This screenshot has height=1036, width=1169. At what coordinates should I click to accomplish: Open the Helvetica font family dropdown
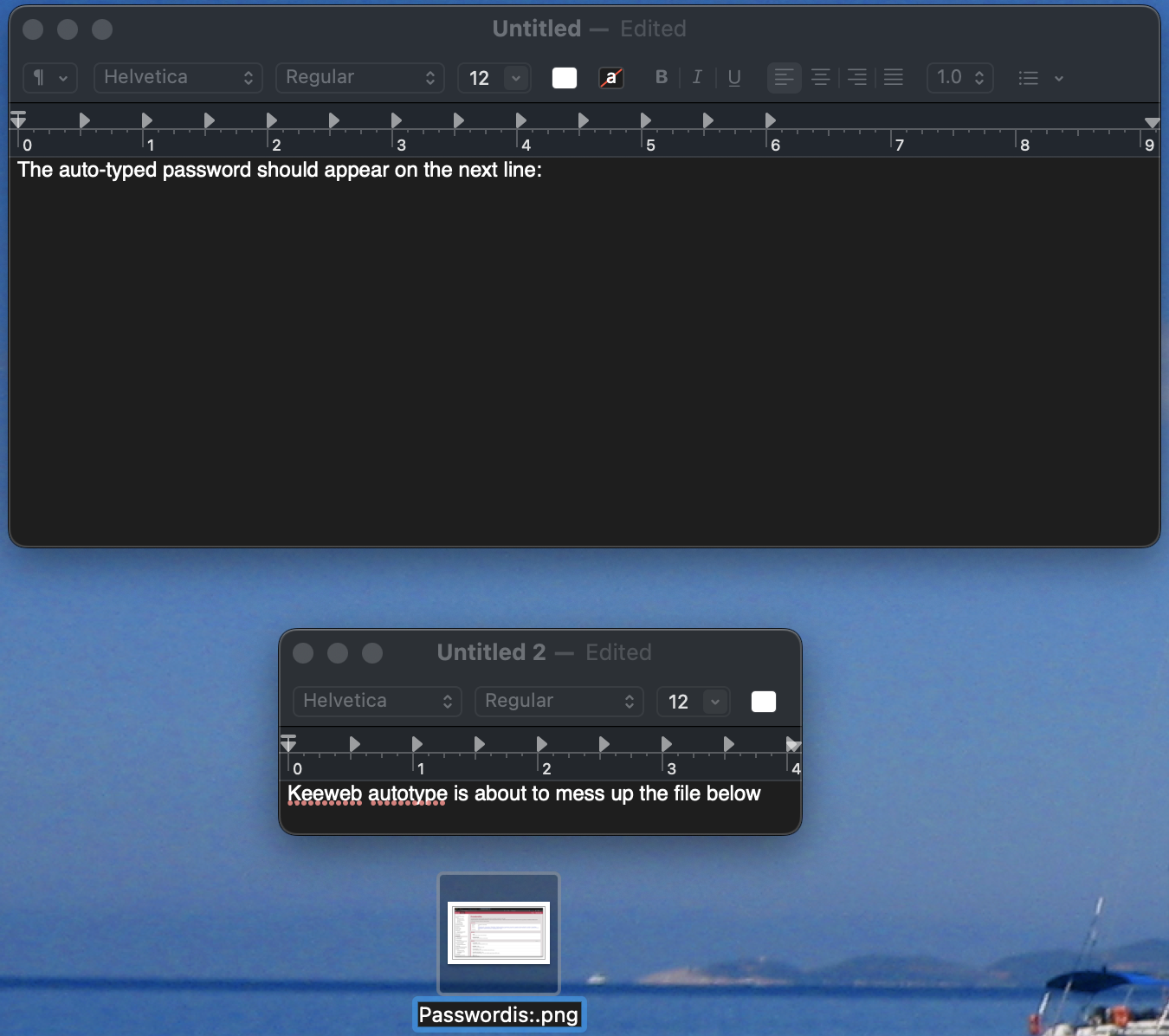(178, 77)
